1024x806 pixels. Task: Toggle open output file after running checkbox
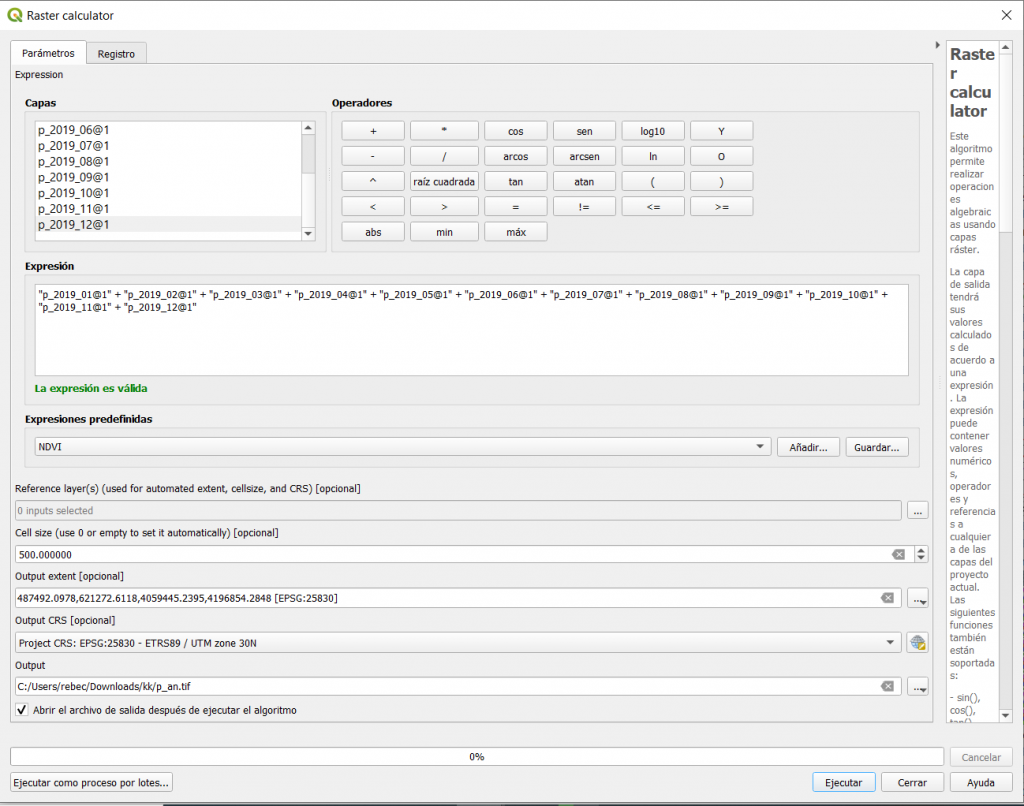pos(22,710)
